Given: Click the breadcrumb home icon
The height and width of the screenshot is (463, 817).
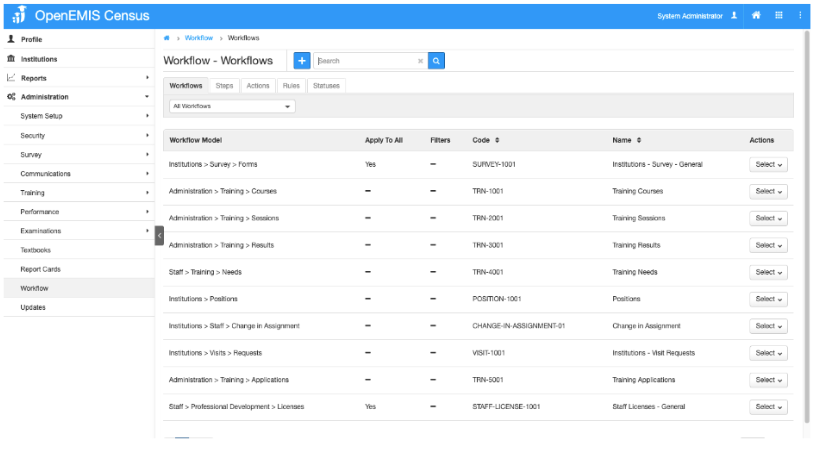Looking at the screenshot, I should [167, 38].
